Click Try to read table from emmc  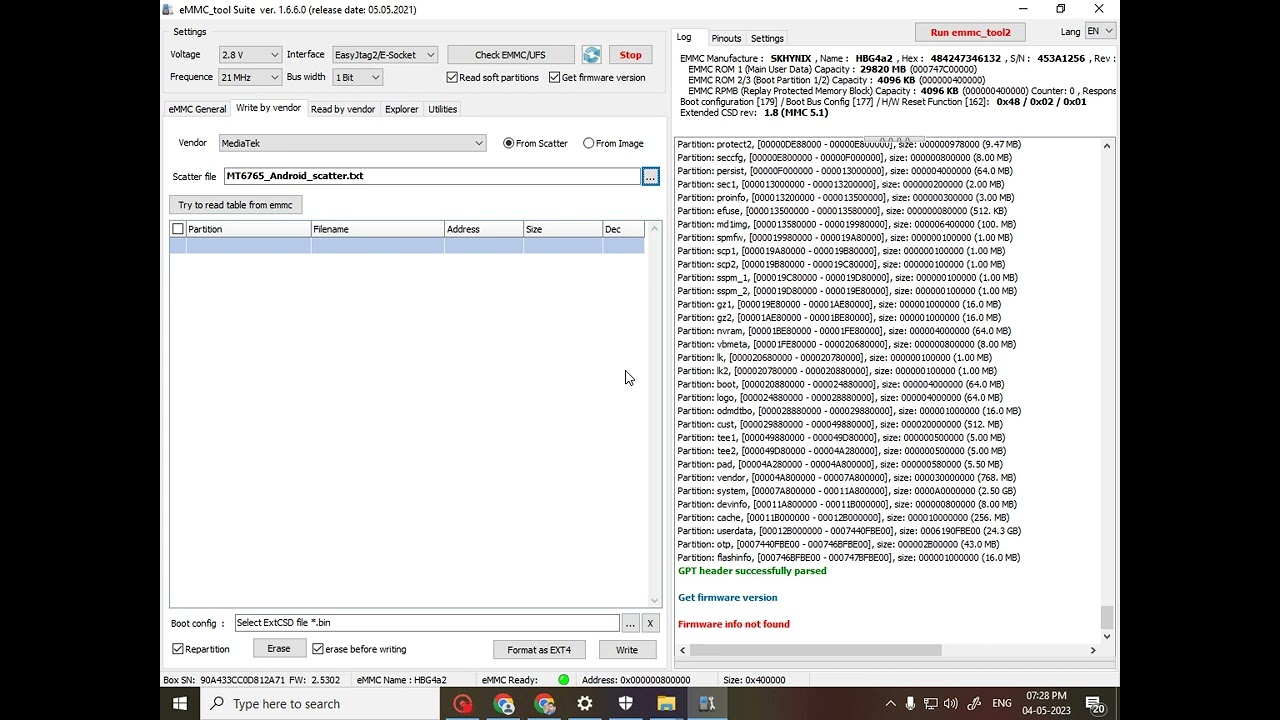235,205
